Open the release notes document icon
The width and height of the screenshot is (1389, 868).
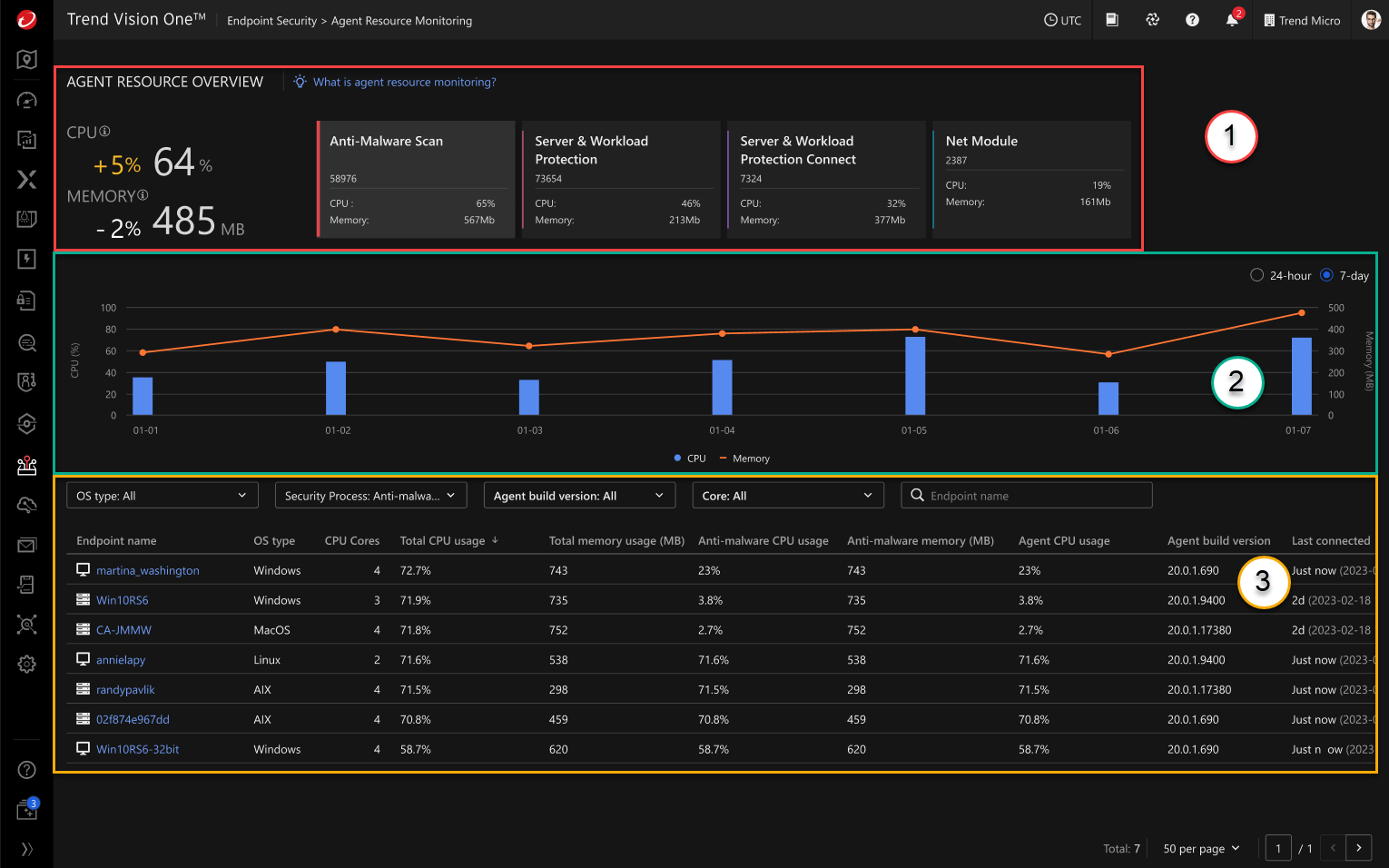(1111, 19)
